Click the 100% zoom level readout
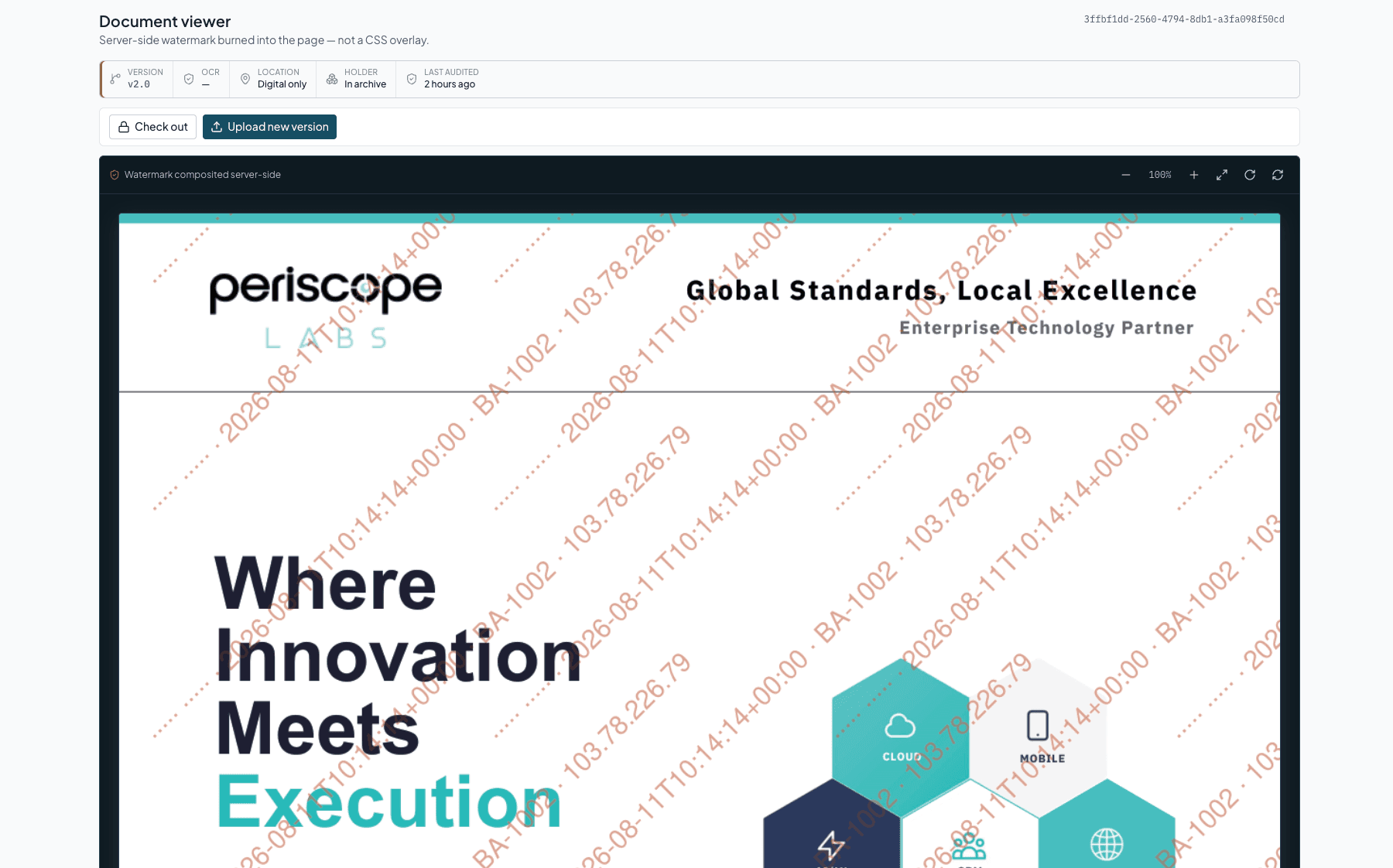 click(x=1160, y=175)
